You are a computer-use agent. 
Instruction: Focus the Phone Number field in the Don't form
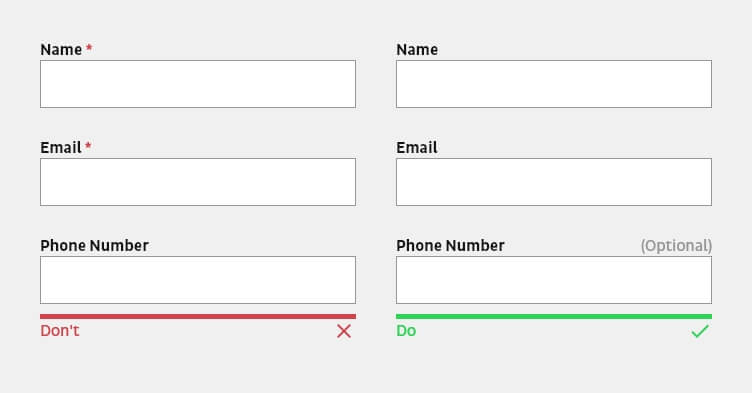(x=198, y=280)
